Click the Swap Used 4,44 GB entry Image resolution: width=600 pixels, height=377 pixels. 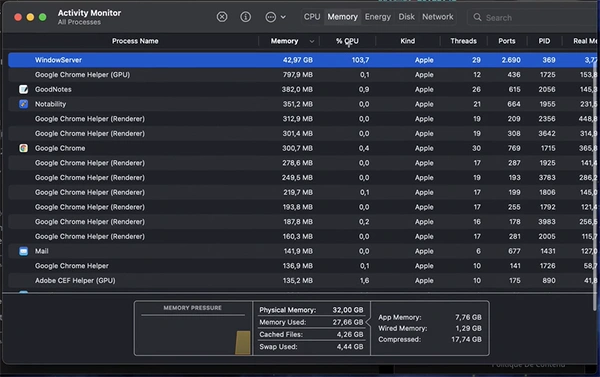pyautogui.click(x=311, y=347)
